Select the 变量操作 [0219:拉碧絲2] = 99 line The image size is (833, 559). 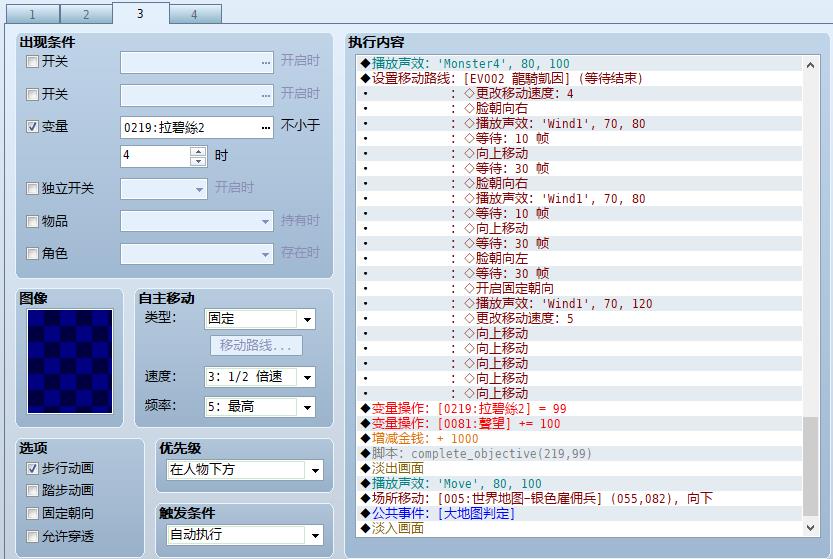pos(580,408)
